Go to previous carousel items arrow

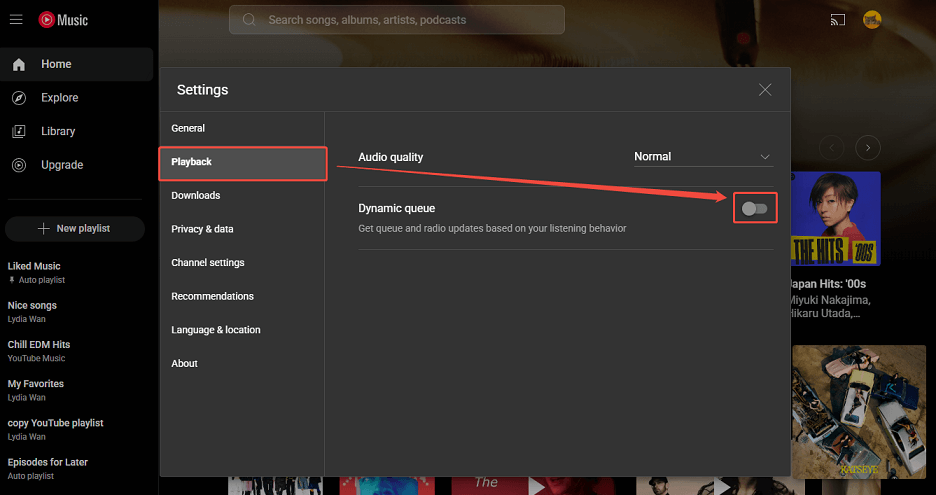[x=832, y=147]
